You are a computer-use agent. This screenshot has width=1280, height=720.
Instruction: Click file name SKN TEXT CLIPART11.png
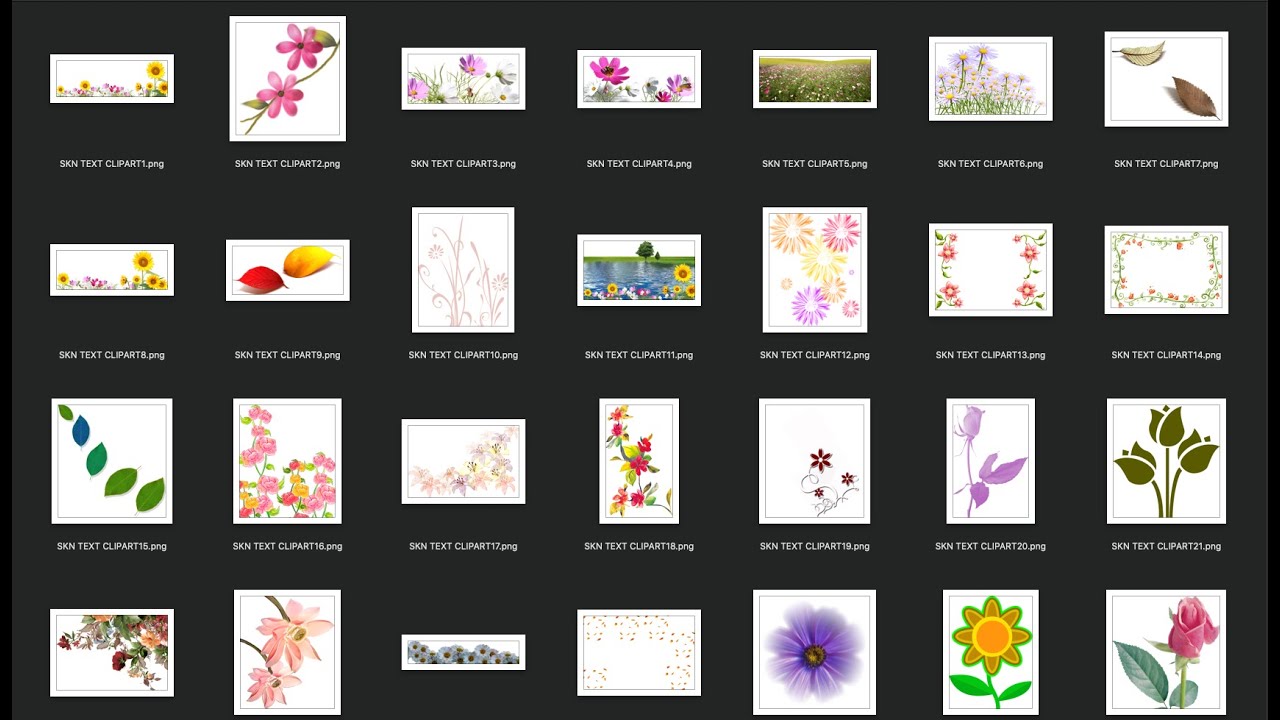[639, 355]
